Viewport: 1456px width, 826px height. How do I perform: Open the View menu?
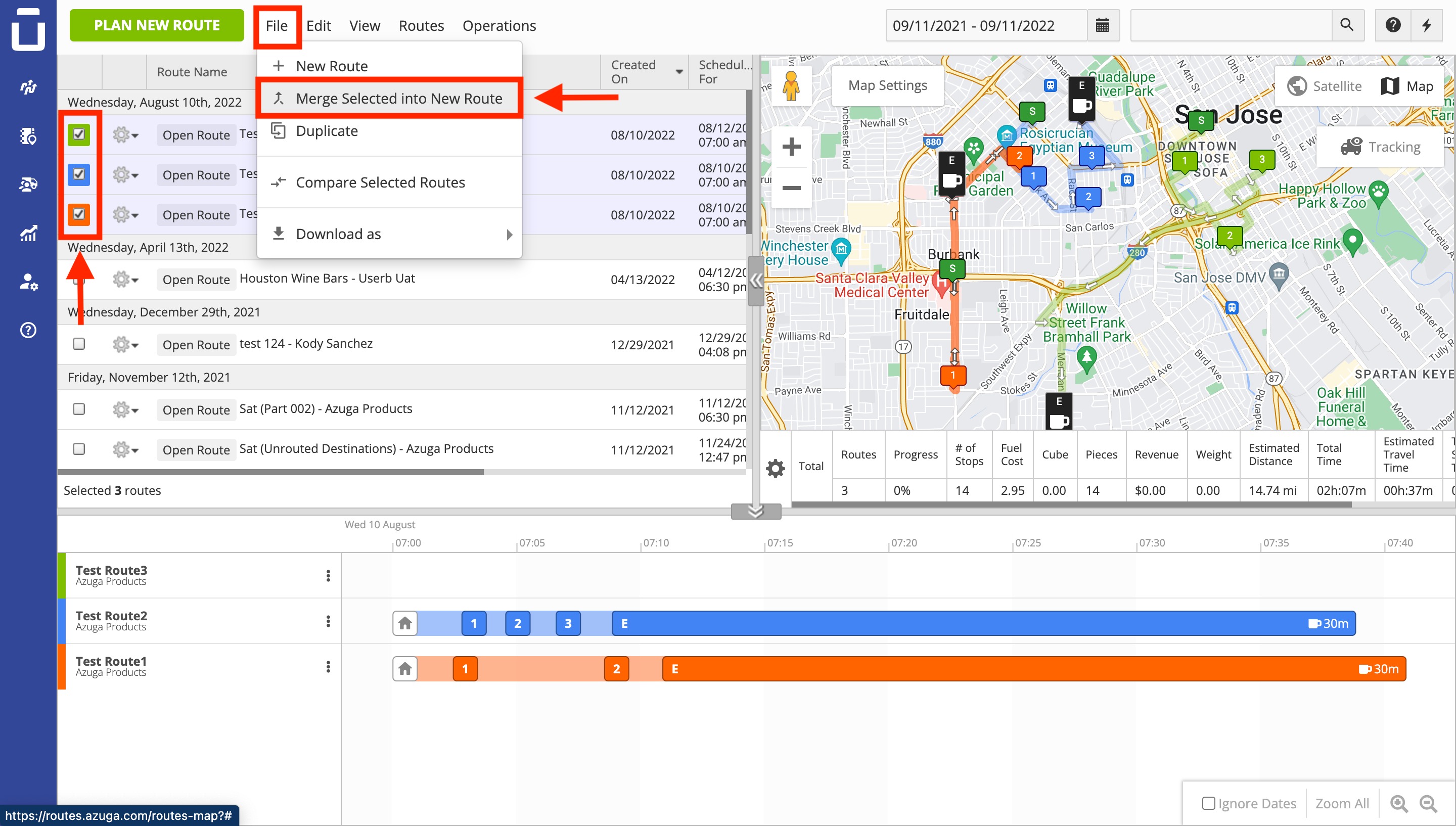pos(365,26)
